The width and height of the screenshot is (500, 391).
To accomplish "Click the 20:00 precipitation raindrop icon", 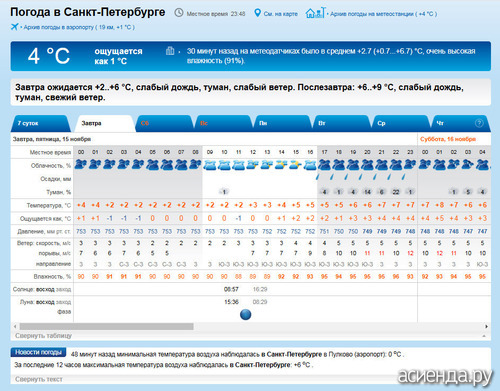I will click(361, 177).
